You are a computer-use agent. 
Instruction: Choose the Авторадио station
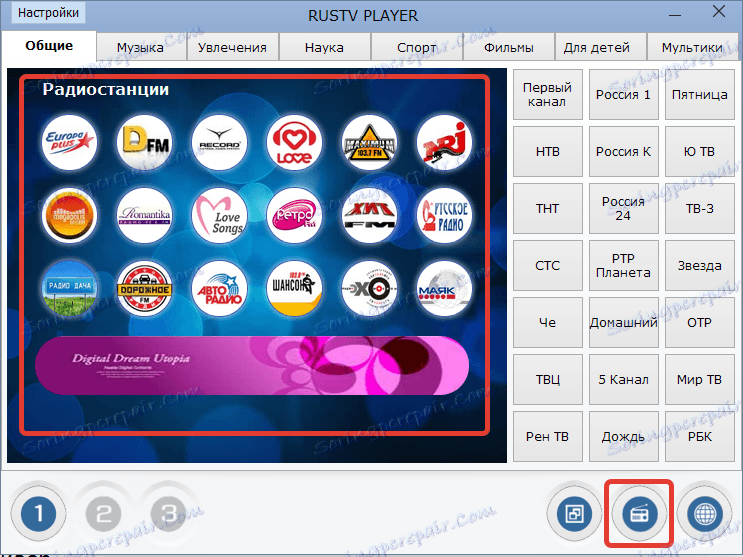pyautogui.click(x=219, y=288)
